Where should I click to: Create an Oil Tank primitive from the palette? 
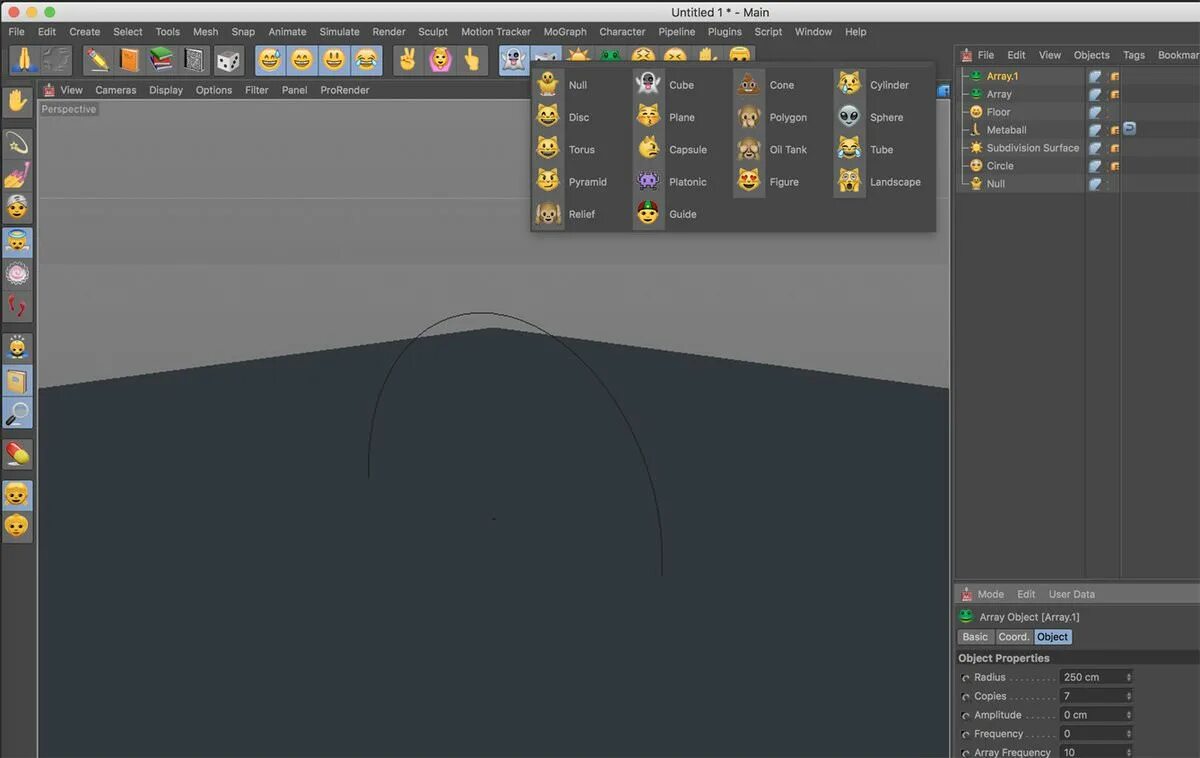[772, 150]
